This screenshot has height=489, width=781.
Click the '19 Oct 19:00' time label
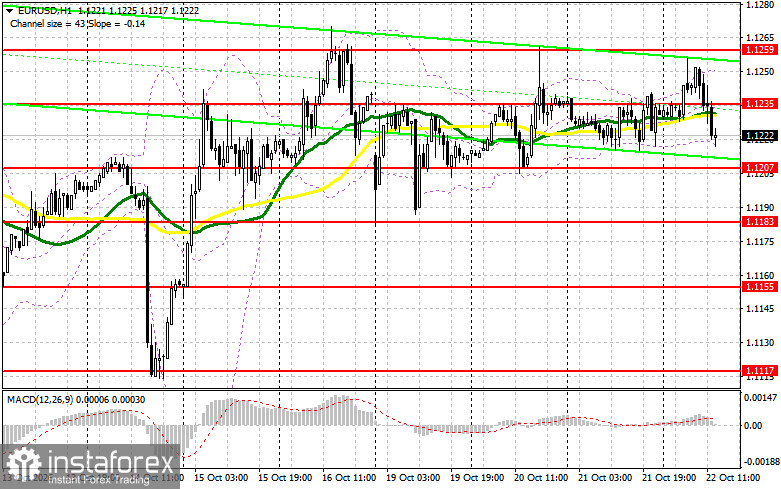pyautogui.click(x=477, y=478)
